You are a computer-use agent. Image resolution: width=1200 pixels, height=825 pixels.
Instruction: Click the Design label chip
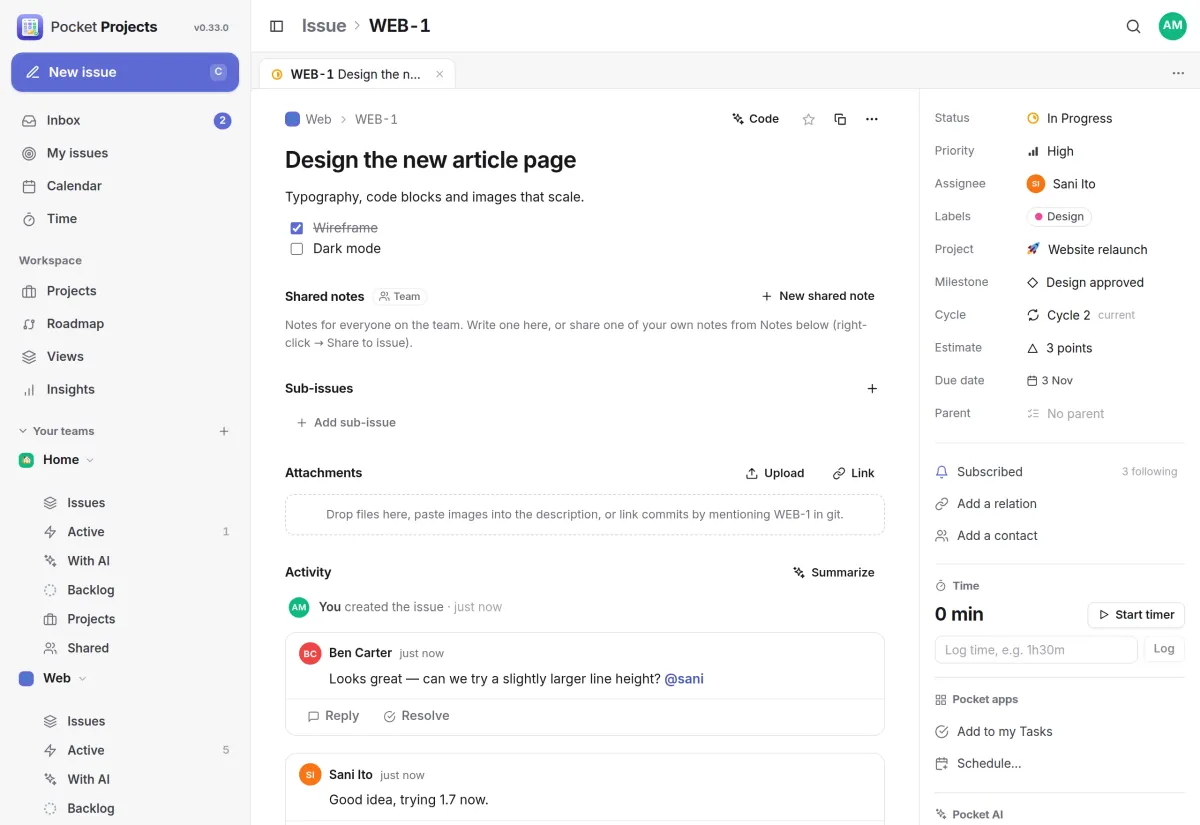point(1059,217)
